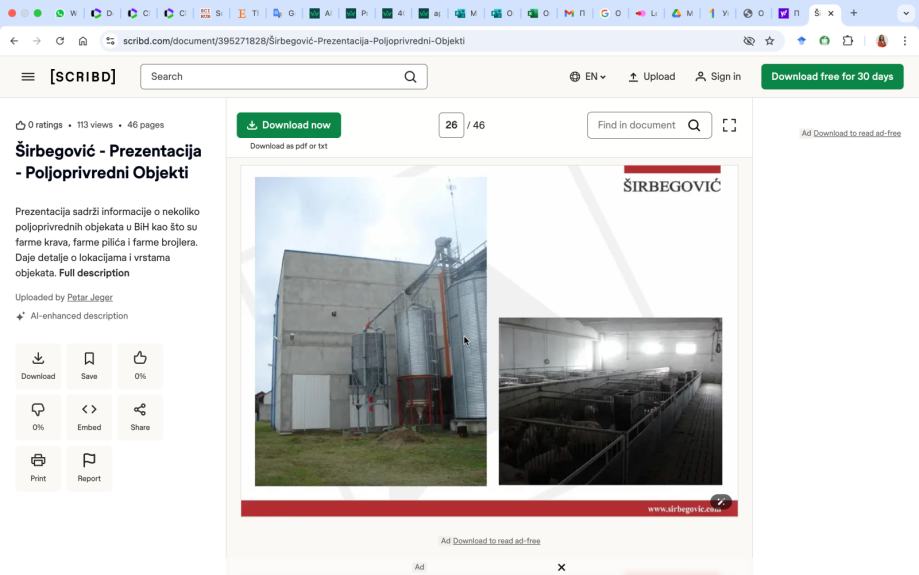Switch to the Google search tab
Screen dimensions: 919x575
pos(611,13)
